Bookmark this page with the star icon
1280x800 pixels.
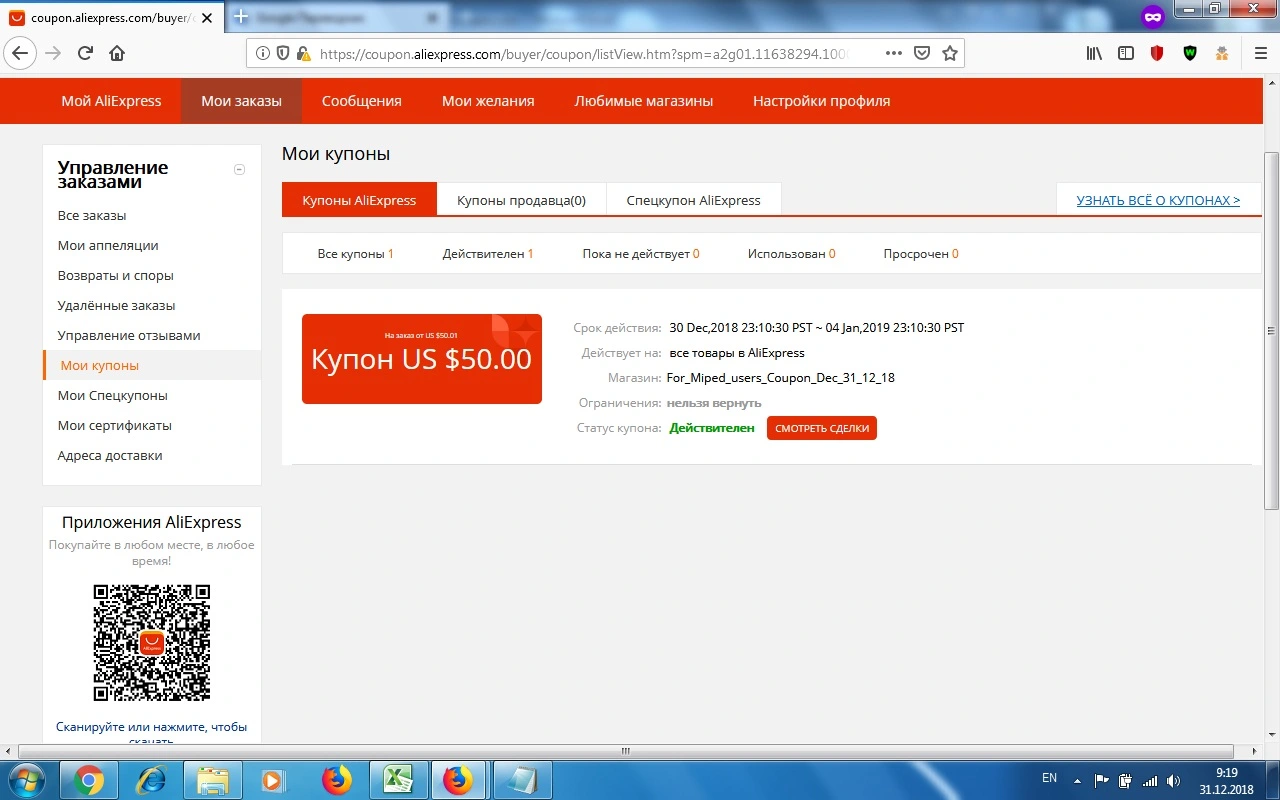tap(950, 54)
